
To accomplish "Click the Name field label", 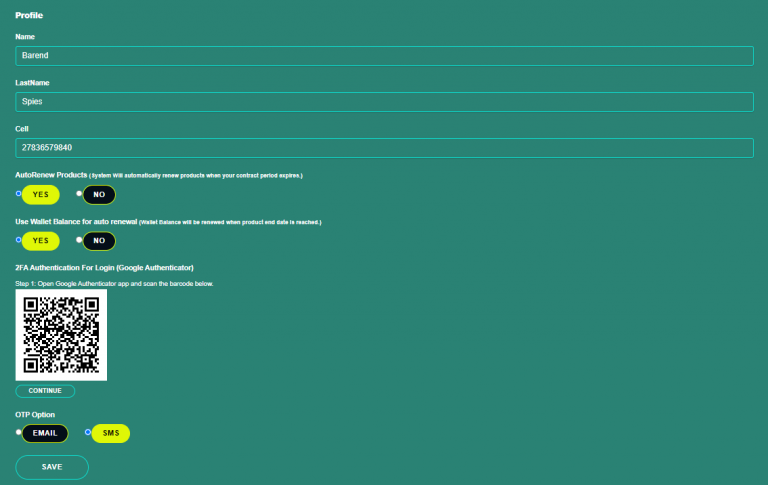I will (x=25, y=37).
